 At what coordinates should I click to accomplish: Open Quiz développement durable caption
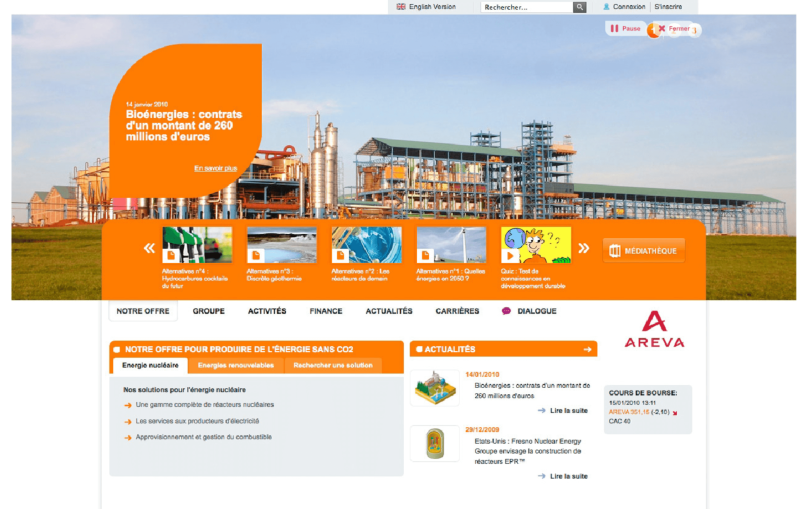click(x=533, y=278)
